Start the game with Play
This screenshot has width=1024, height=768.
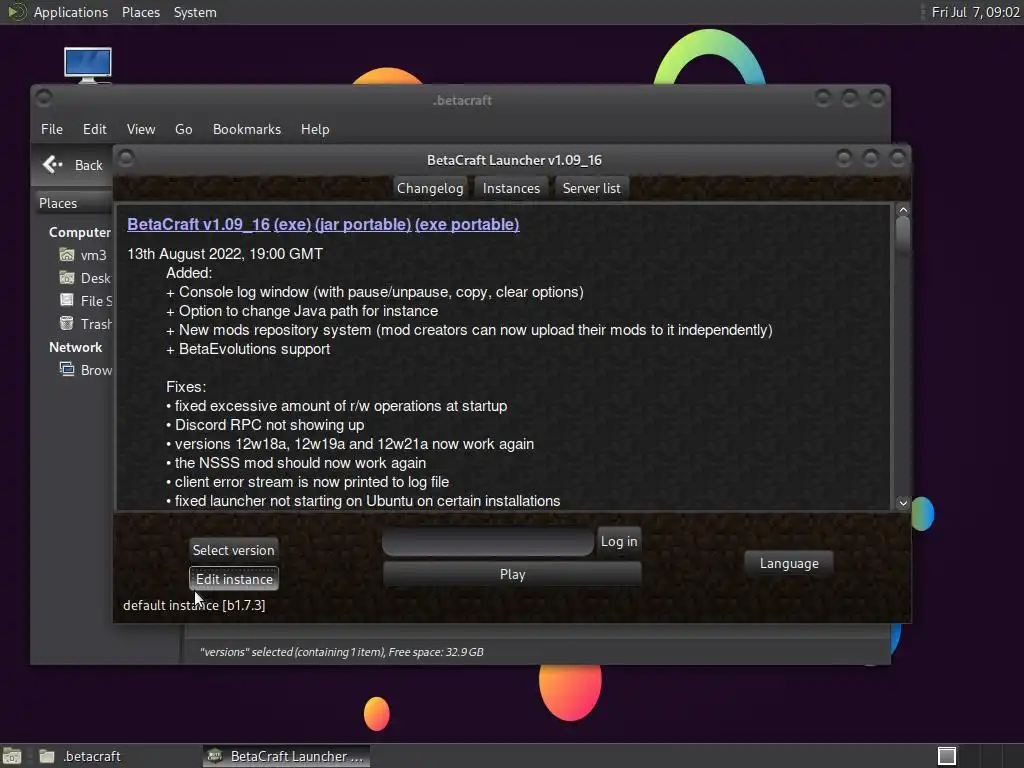click(512, 574)
